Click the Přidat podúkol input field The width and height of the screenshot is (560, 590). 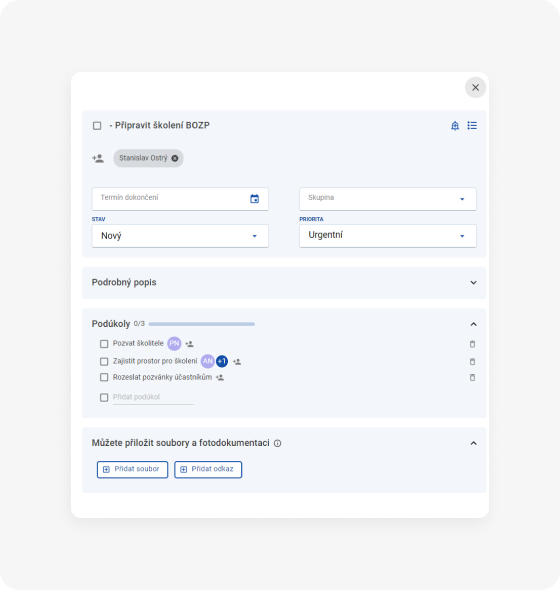(153, 397)
